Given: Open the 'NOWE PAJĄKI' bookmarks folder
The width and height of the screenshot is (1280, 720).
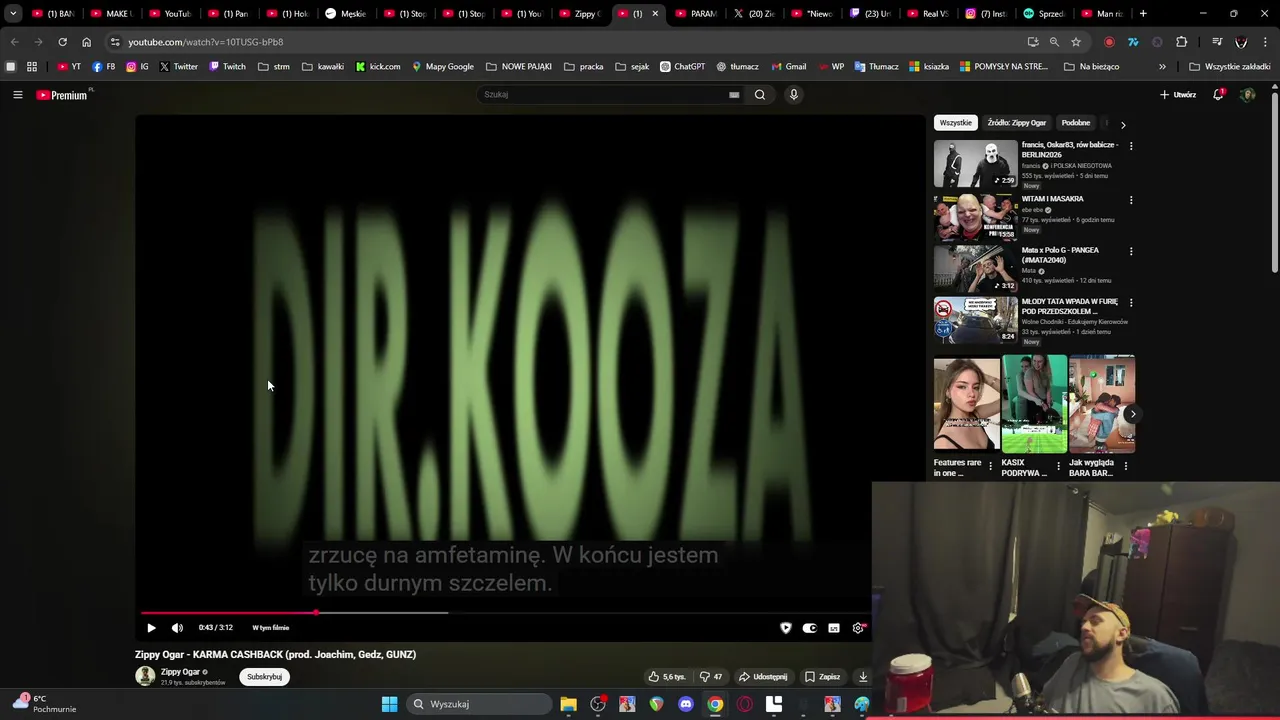Looking at the screenshot, I should (518, 67).
